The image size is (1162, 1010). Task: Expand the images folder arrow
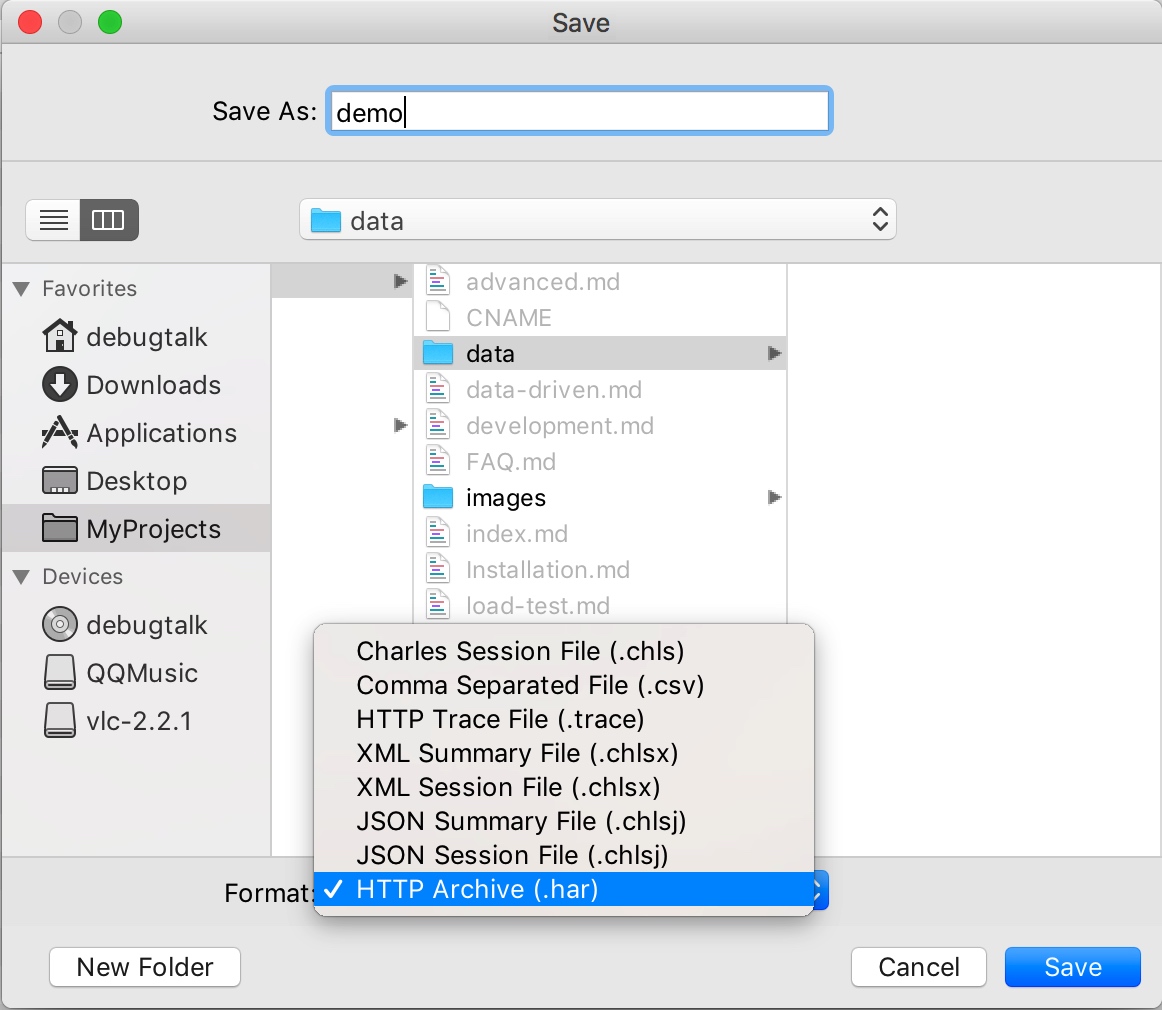773,497
